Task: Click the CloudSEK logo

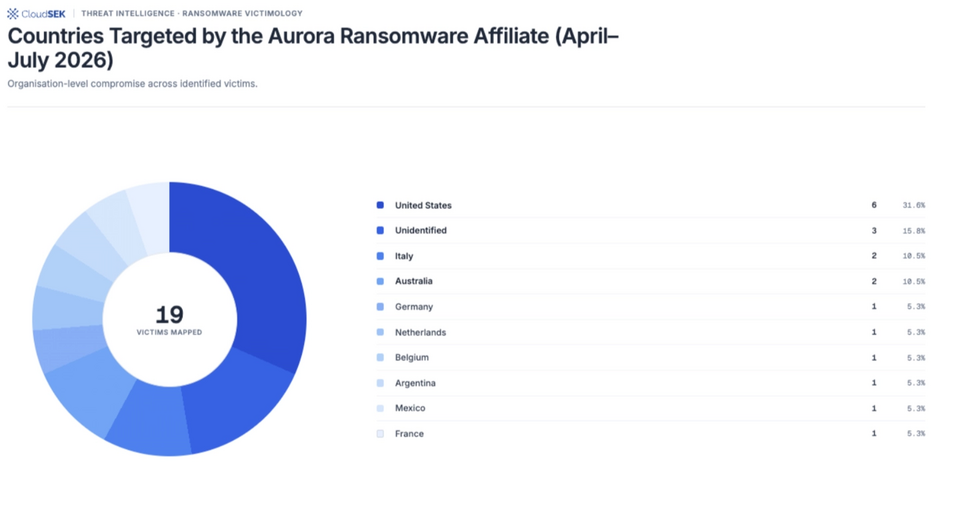Action: (x=36, y=13)
